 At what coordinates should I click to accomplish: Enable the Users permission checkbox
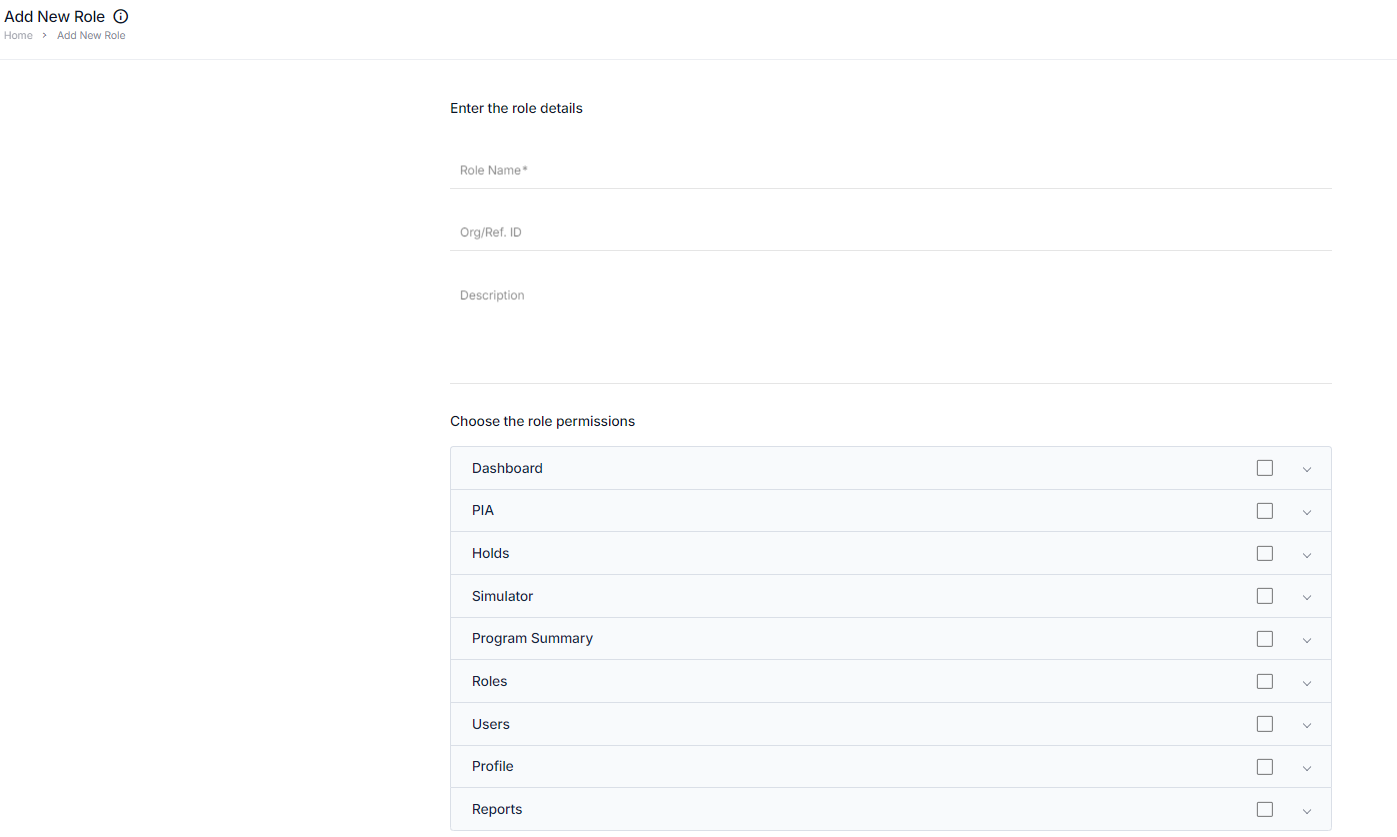pyautogui.click(x=1265, y=724)
